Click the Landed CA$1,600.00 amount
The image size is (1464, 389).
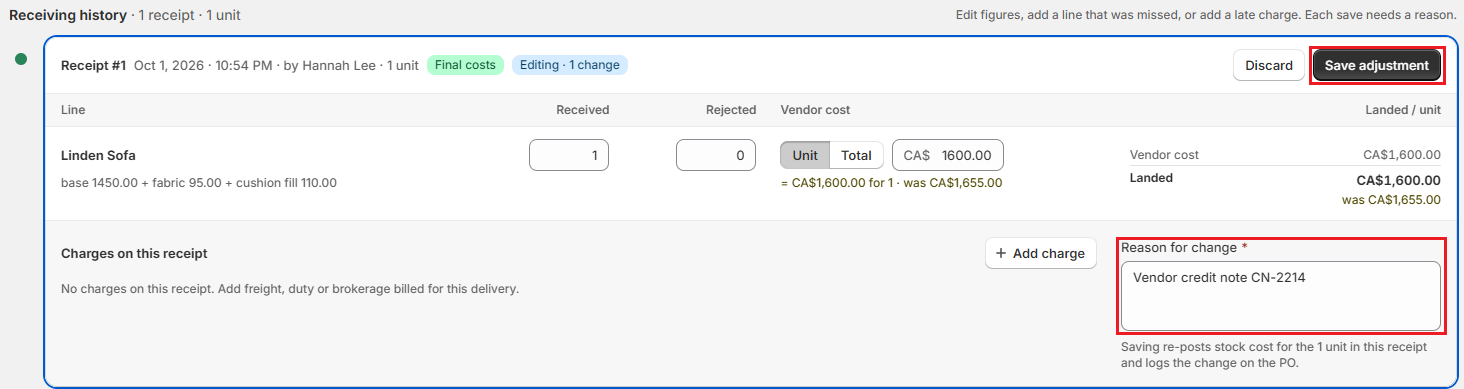1398,180
